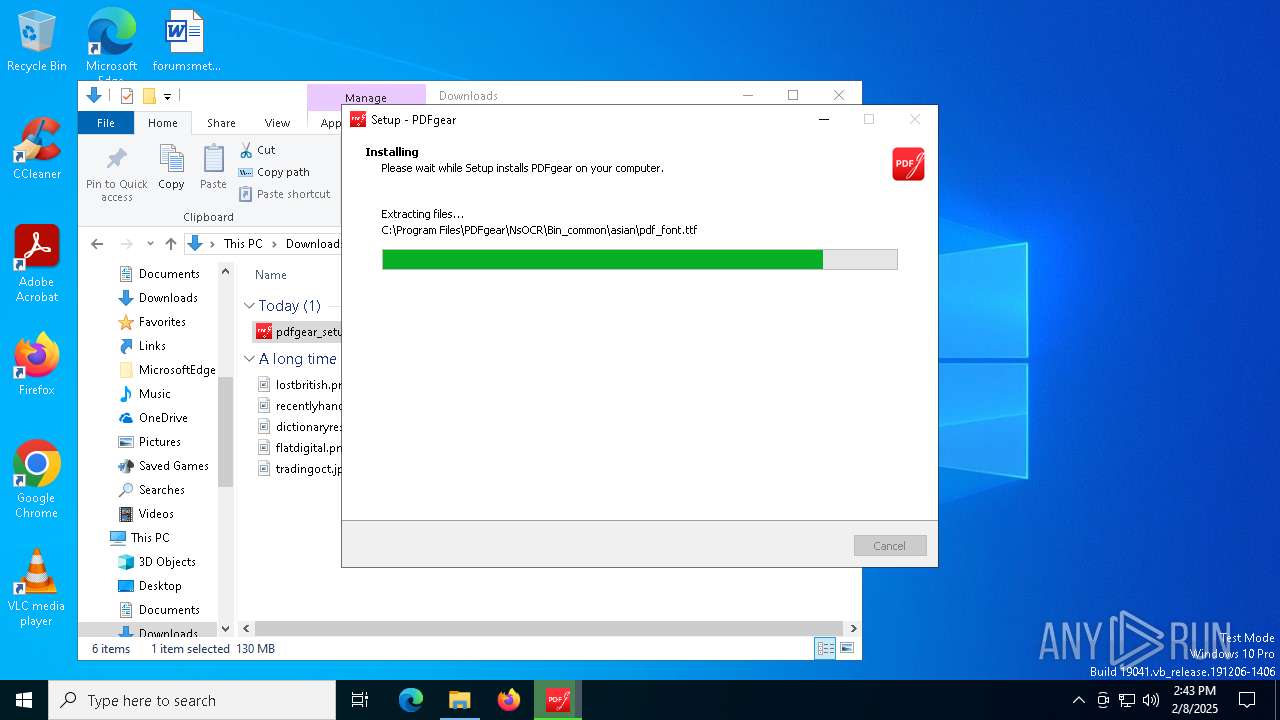Switch Explorer to details view icon
This screenshot has width=1280, height=720.
825,649
